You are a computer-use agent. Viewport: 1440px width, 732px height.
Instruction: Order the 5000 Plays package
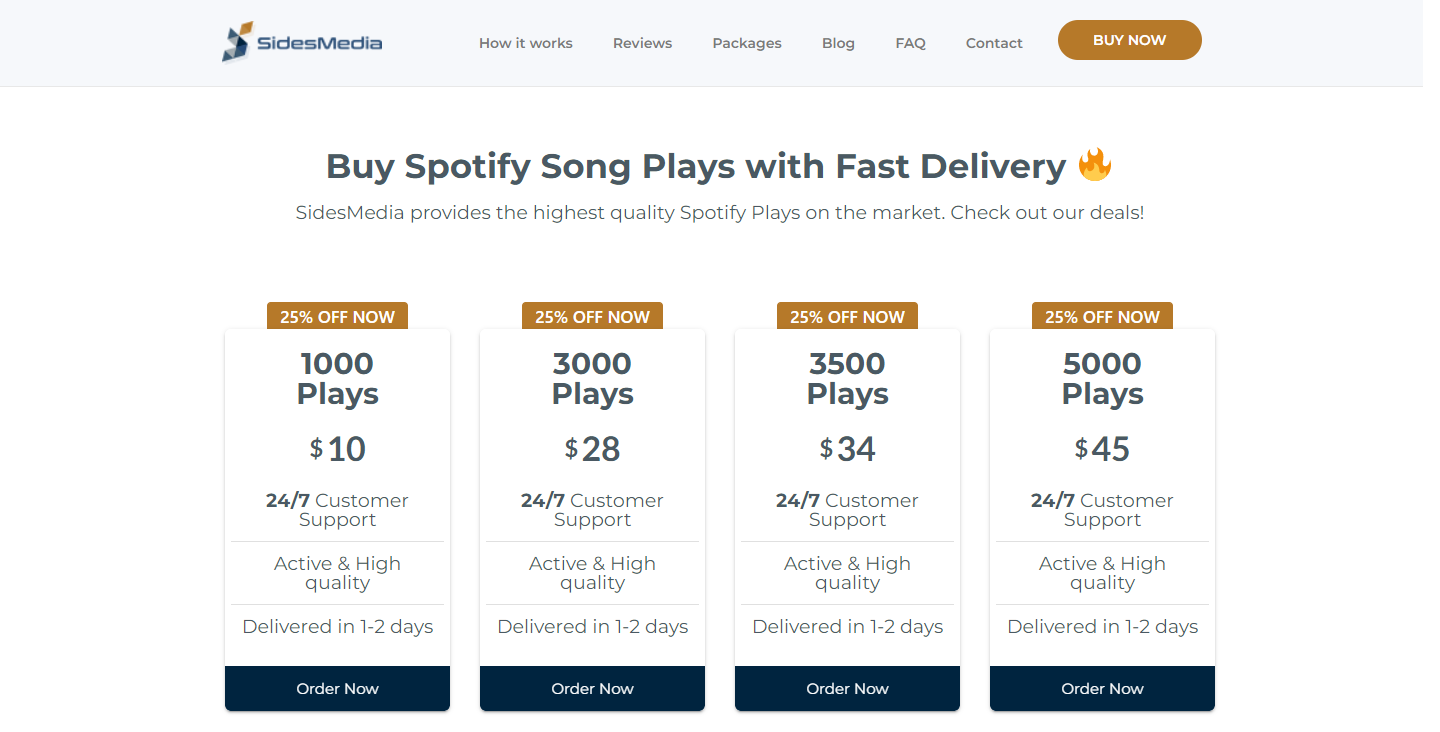pos(1102,688)
